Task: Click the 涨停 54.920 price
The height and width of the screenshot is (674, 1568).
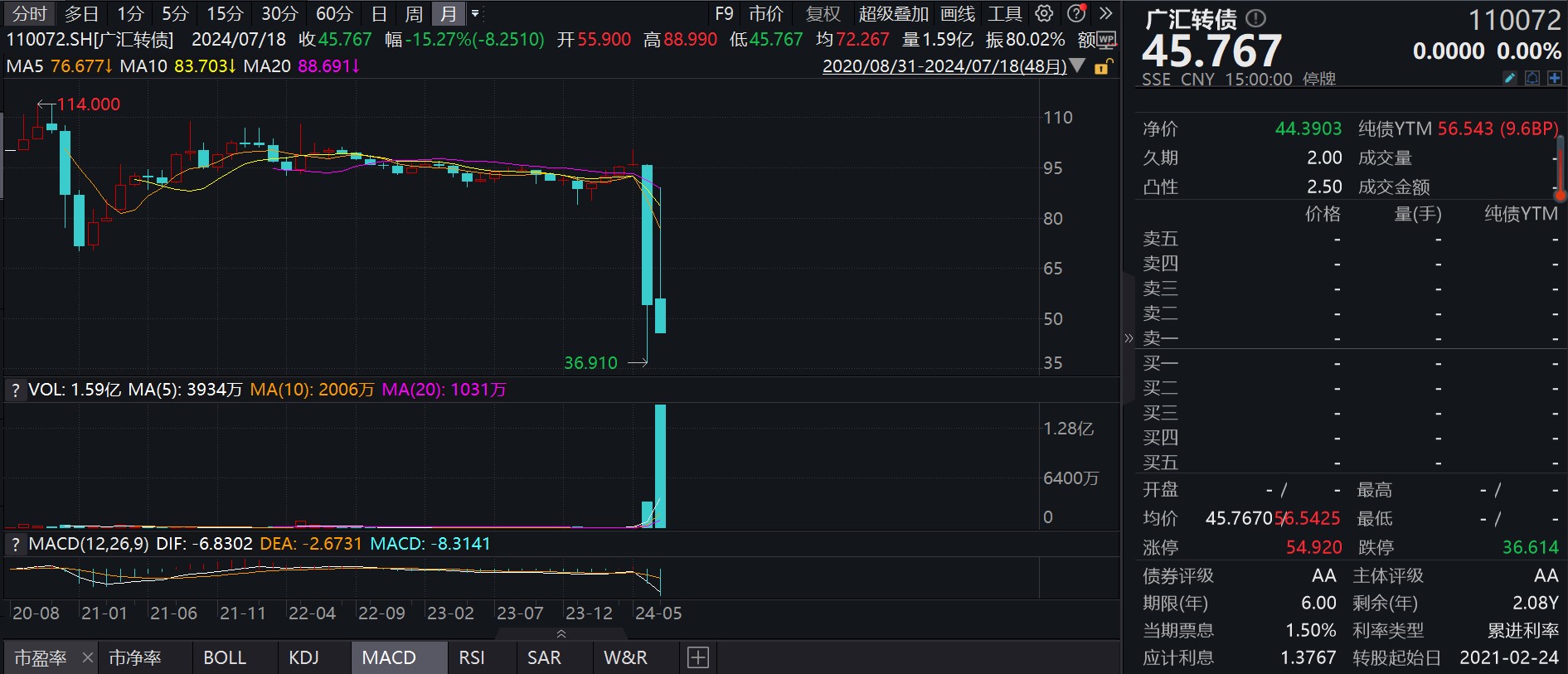Action: tap(1314, 547)
